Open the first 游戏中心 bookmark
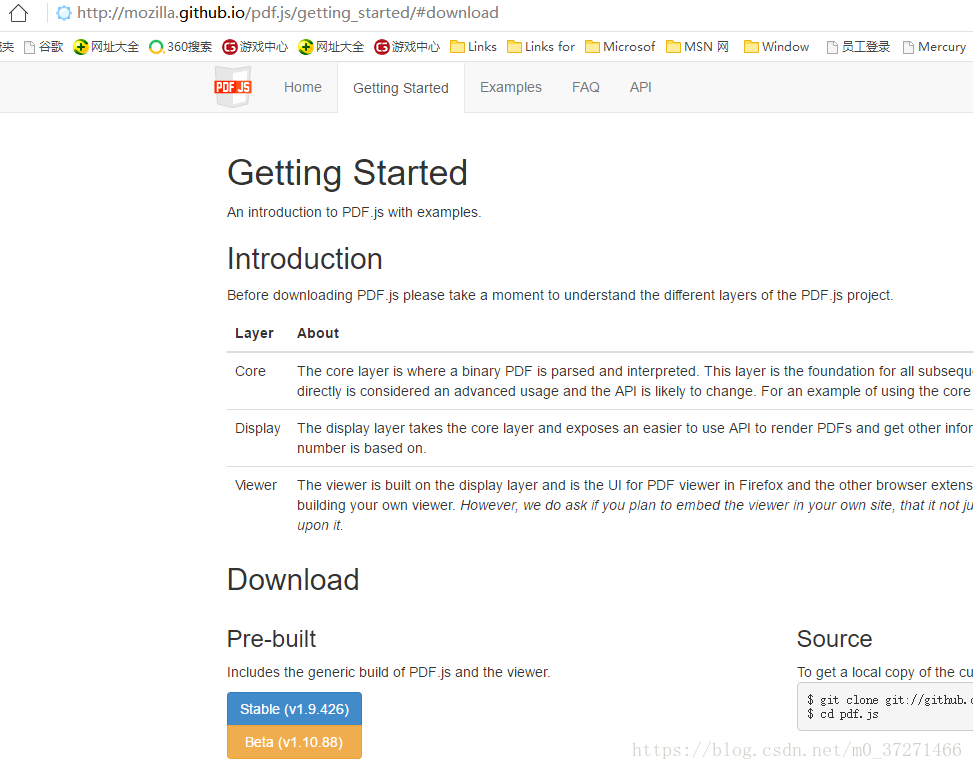The image size is (973, 770). click(255, 47)
